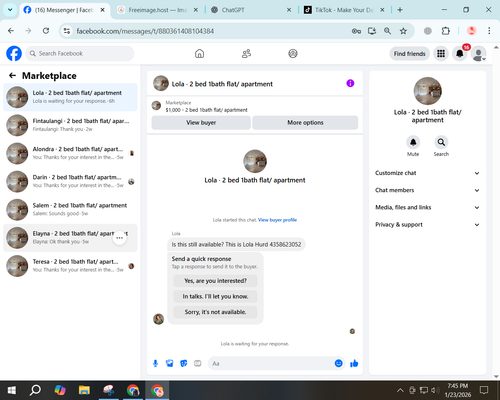Screen dimensions: 500x400
Task: Send a thumbs up like
Action: 354,363
